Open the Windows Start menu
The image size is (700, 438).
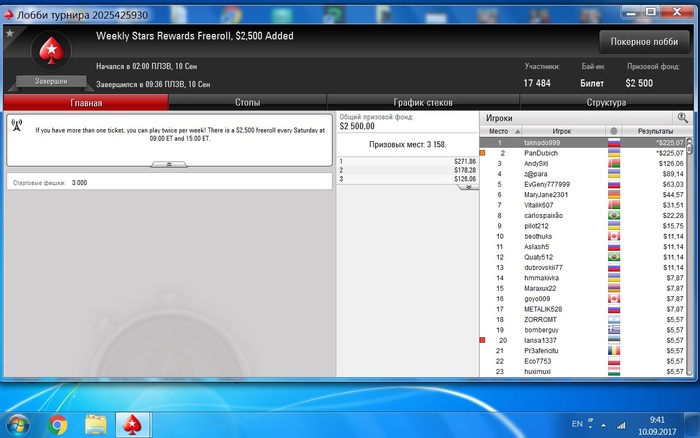[18, 425]
